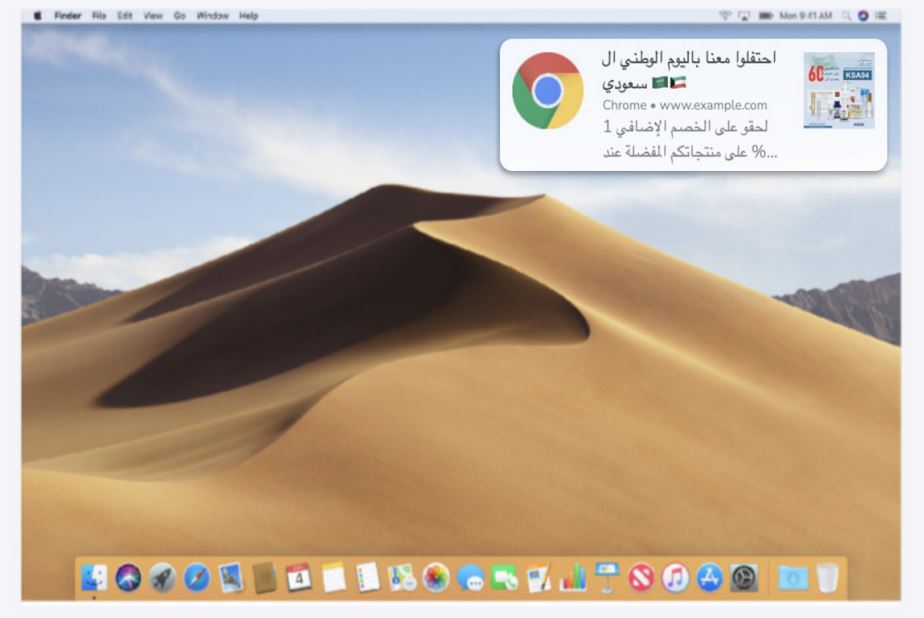This screenshot has width=924, height=618.
Task: Open FaceTime green icon in Dock
Action: click(x=504, y=577)
